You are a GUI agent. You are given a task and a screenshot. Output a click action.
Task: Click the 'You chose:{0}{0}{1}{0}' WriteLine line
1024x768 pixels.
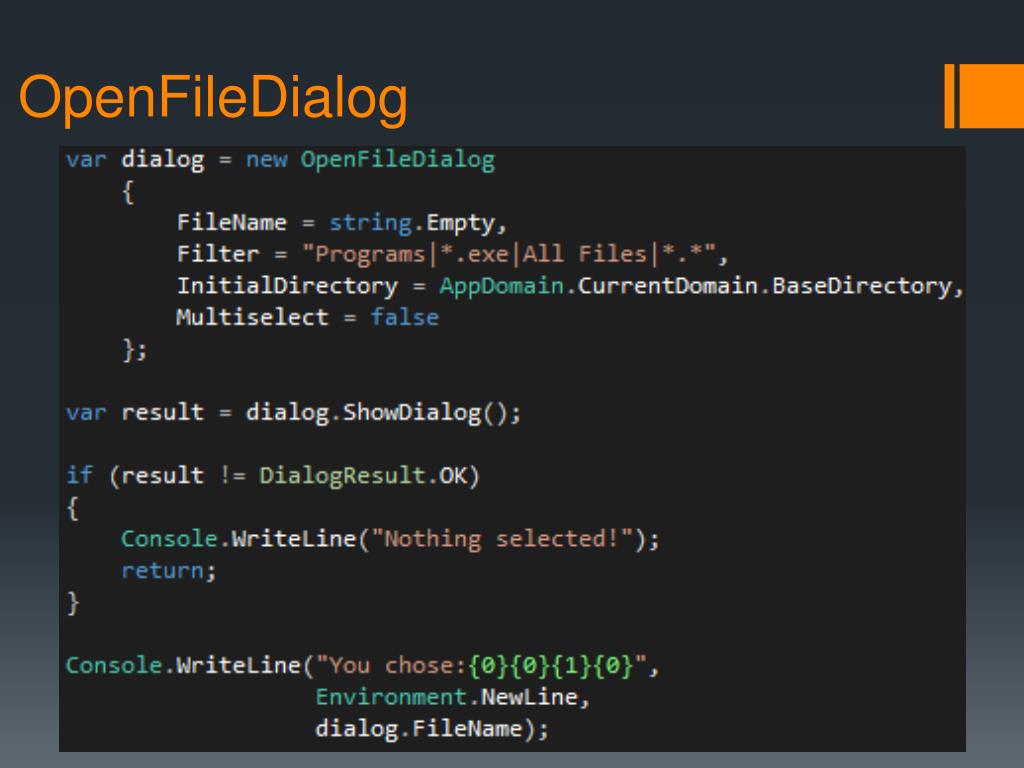[x=362, y=665]
